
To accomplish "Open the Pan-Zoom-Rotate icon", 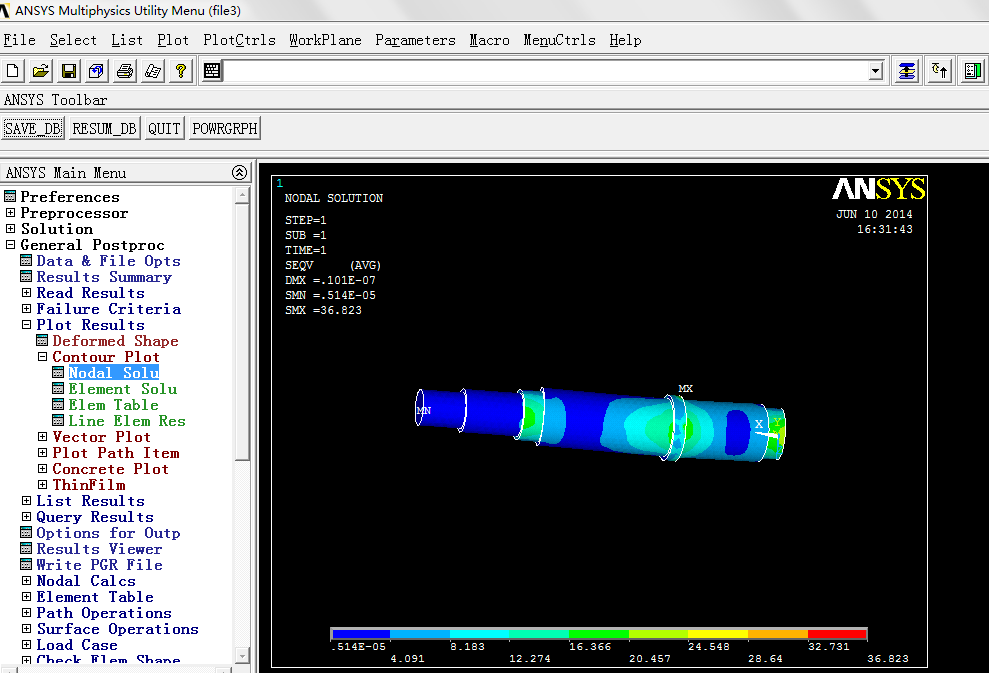I will [97, 71].
